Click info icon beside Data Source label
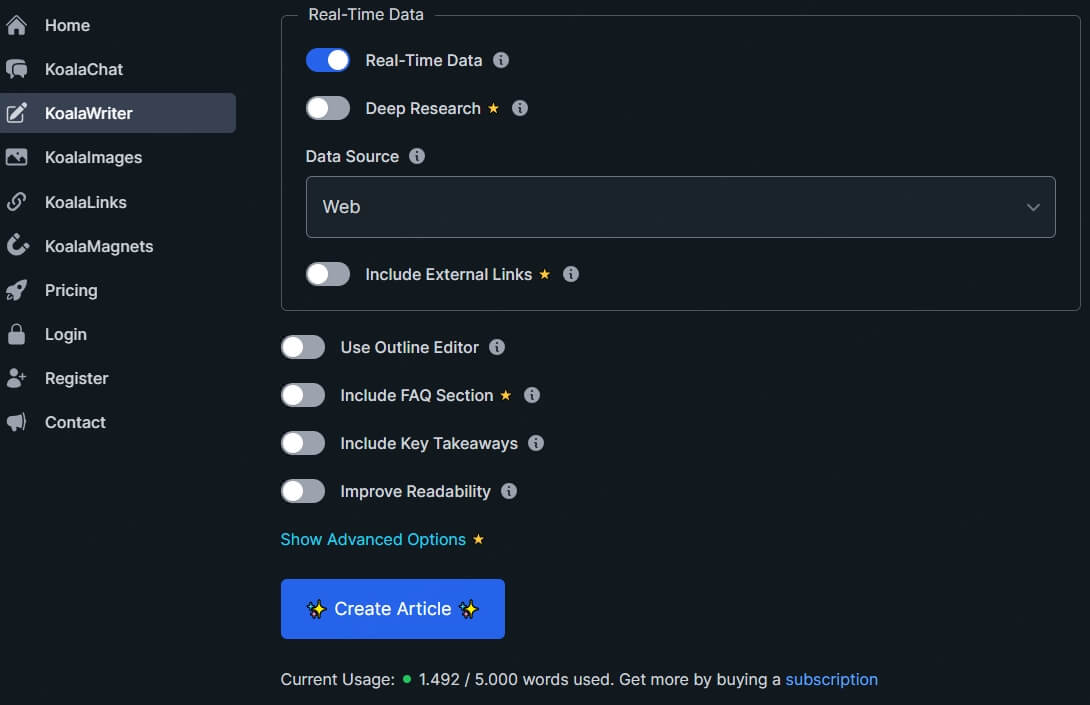Viewport: 1090px width, 705px height. (416, 156)
